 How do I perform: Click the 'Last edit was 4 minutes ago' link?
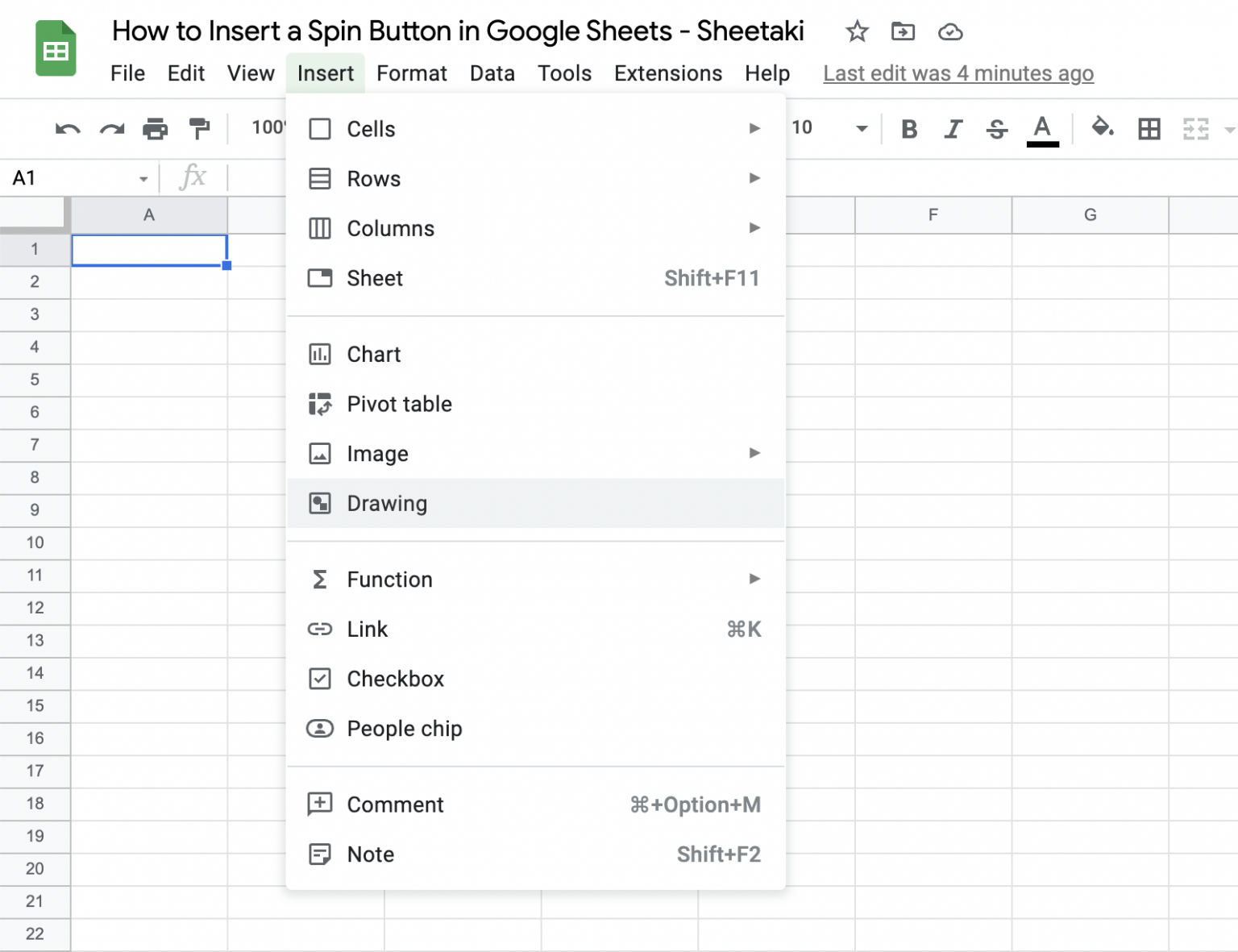[958, 73]
